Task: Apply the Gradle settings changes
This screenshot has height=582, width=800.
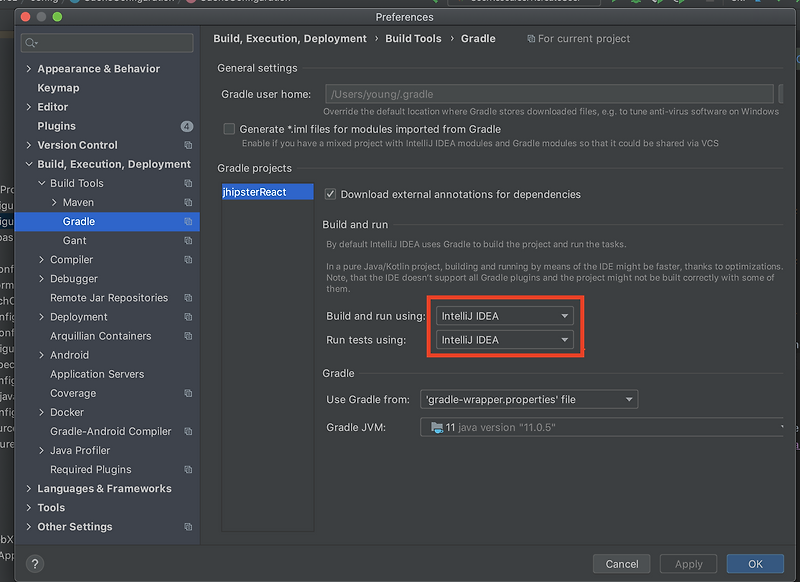Action: click(688, 563)
